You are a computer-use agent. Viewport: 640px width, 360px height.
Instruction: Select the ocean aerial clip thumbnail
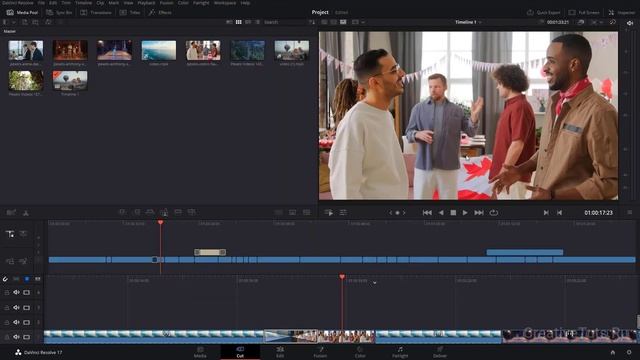coord(159,50)
